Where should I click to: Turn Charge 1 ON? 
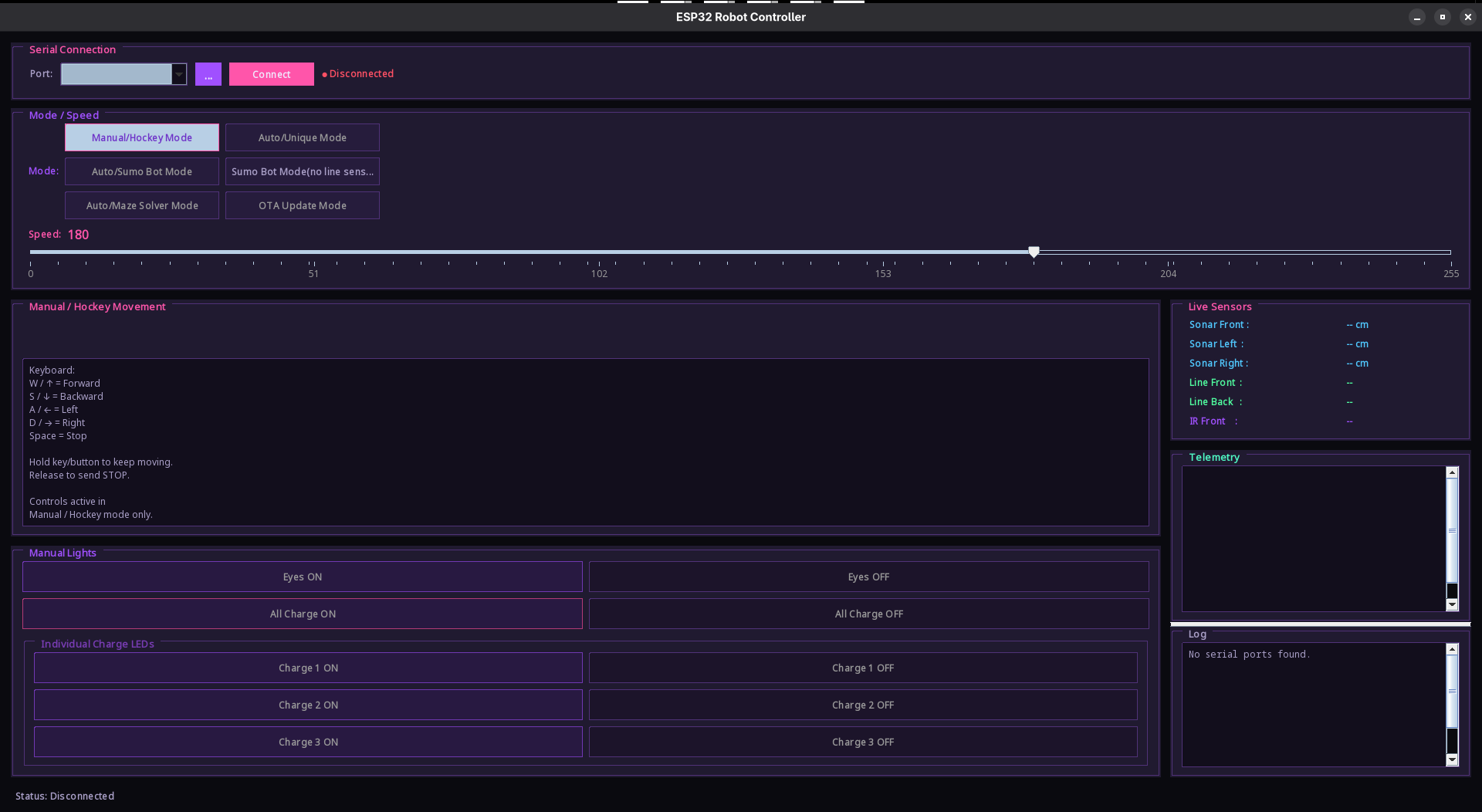(308, 668)
